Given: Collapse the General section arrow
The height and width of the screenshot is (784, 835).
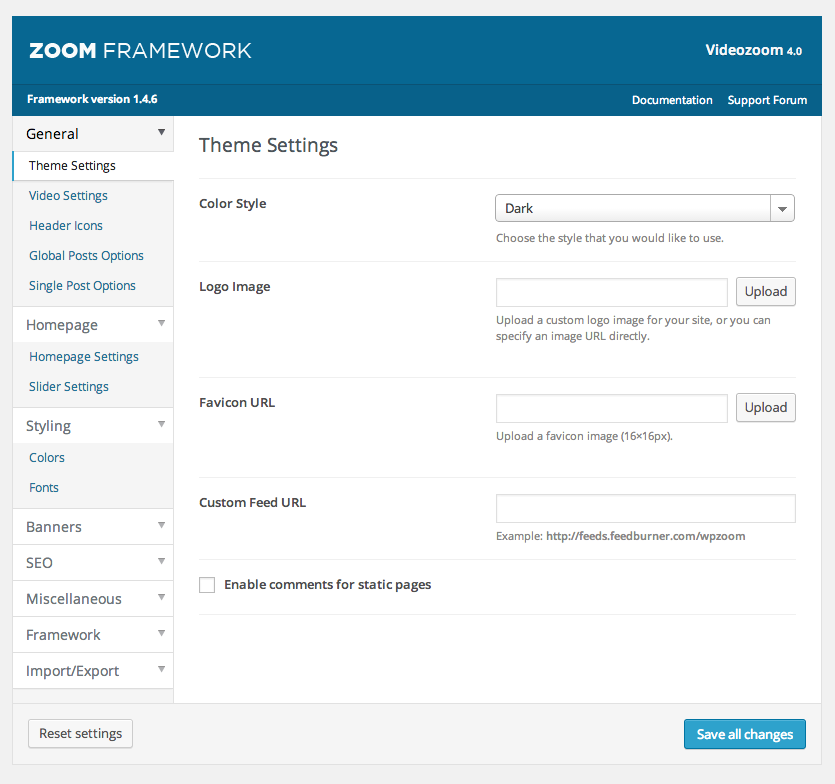Looking at the screenshot, I should (x=161, y=133).
